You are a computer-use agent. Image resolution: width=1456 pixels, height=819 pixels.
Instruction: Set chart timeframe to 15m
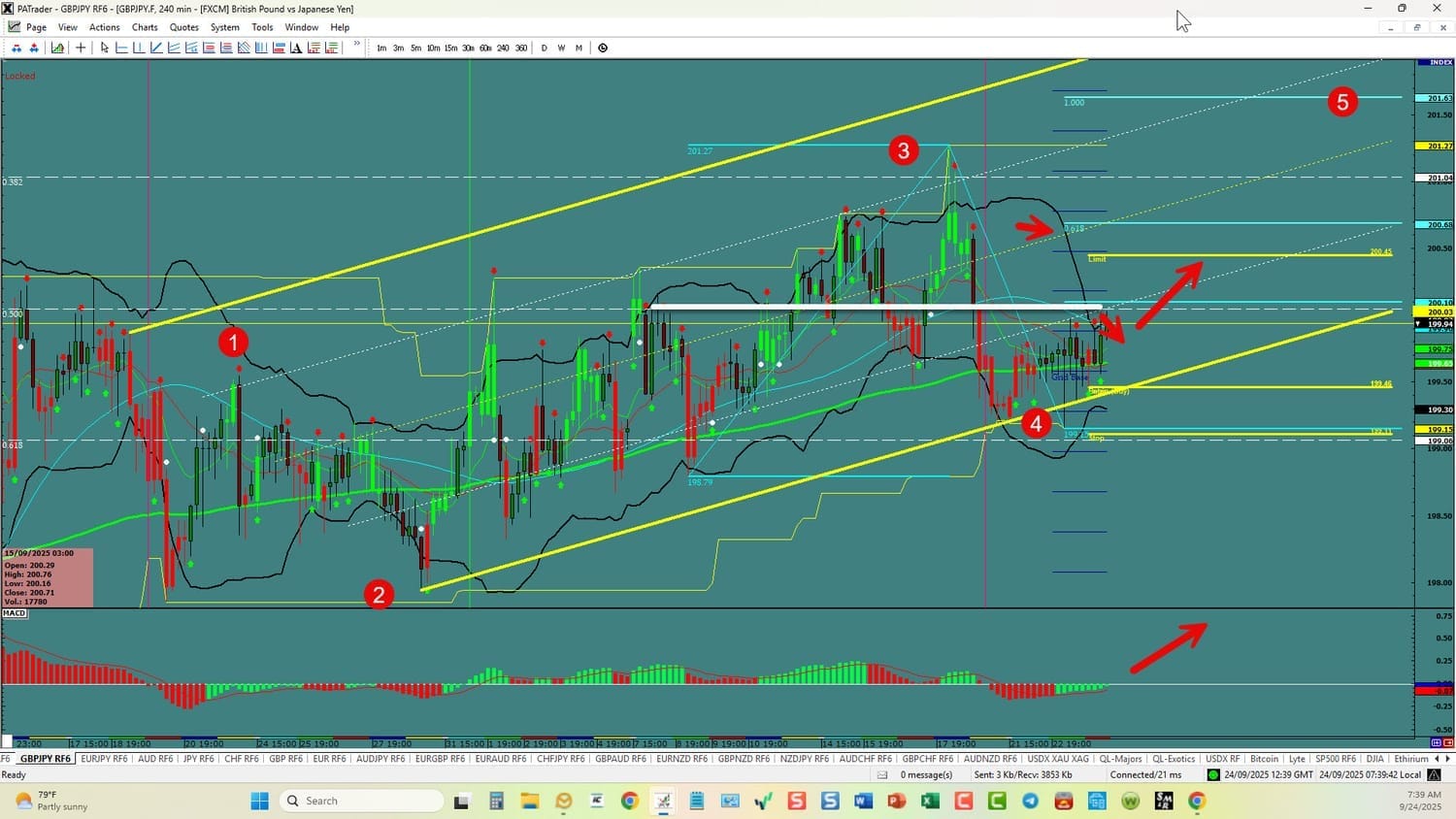450,48
